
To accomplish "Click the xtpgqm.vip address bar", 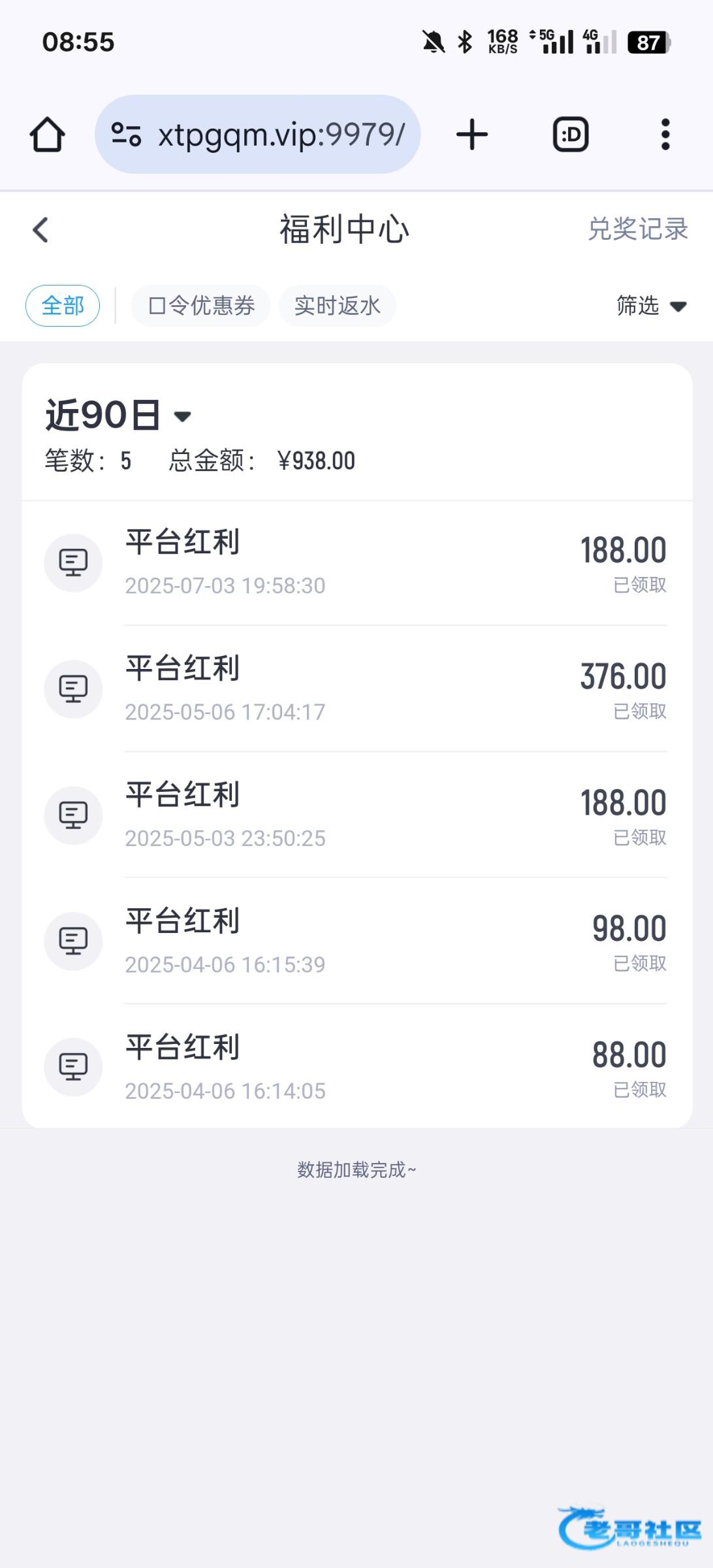I will coord(281,135).
